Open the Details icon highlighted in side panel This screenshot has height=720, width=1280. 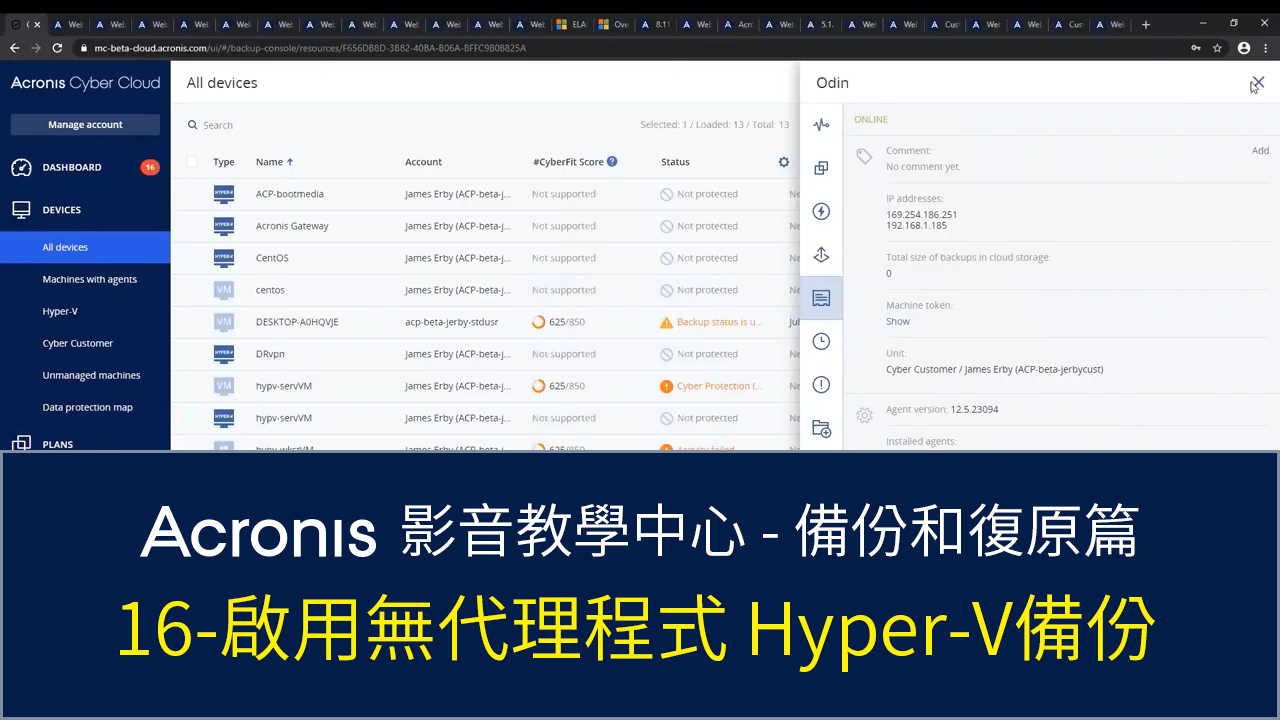click(x=821, y=298)
